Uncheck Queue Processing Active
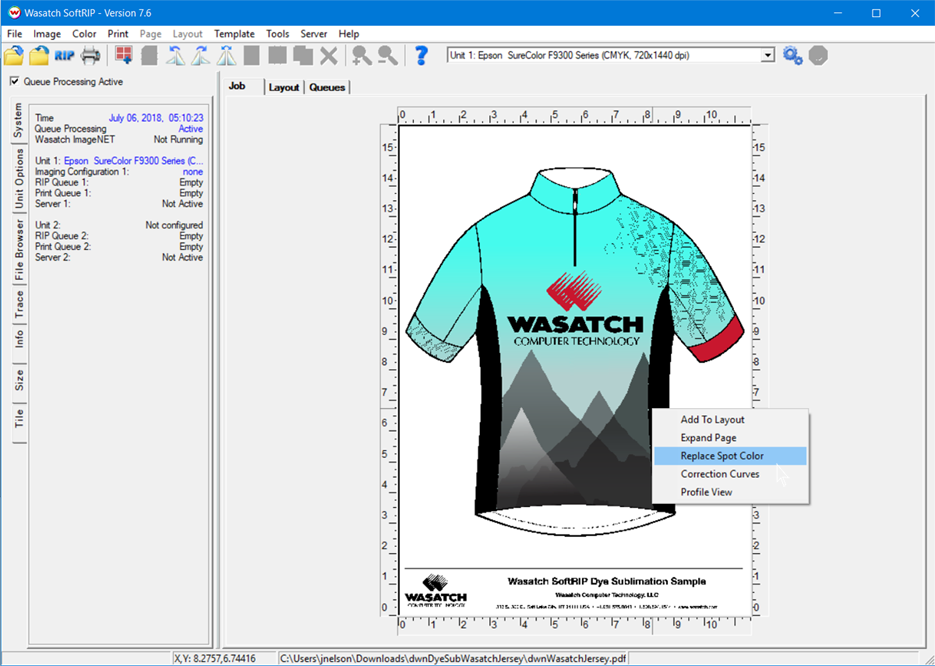This screenshot has height=666, width=935. pyautogui.click(x=16, y=81)
